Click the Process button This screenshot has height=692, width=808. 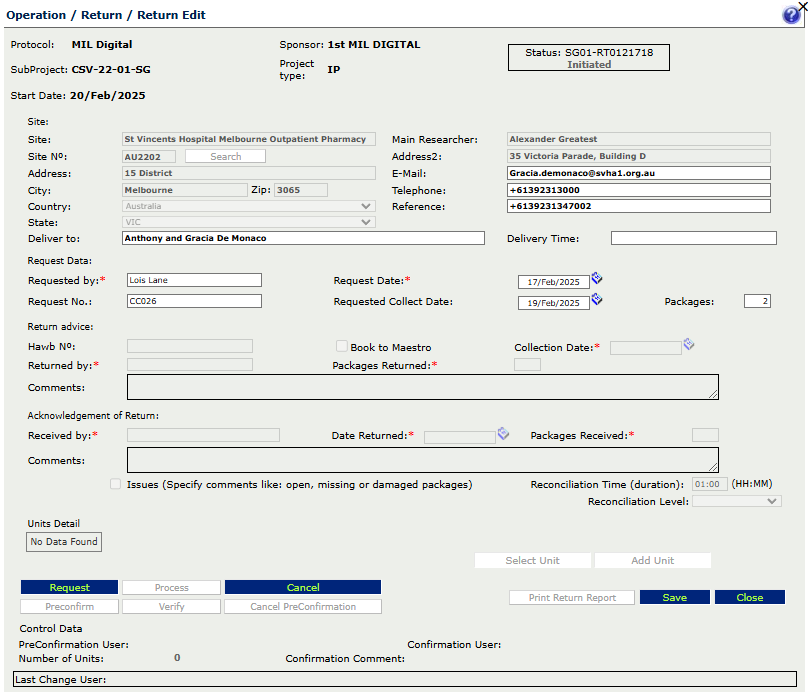click(x=172, y=587)
